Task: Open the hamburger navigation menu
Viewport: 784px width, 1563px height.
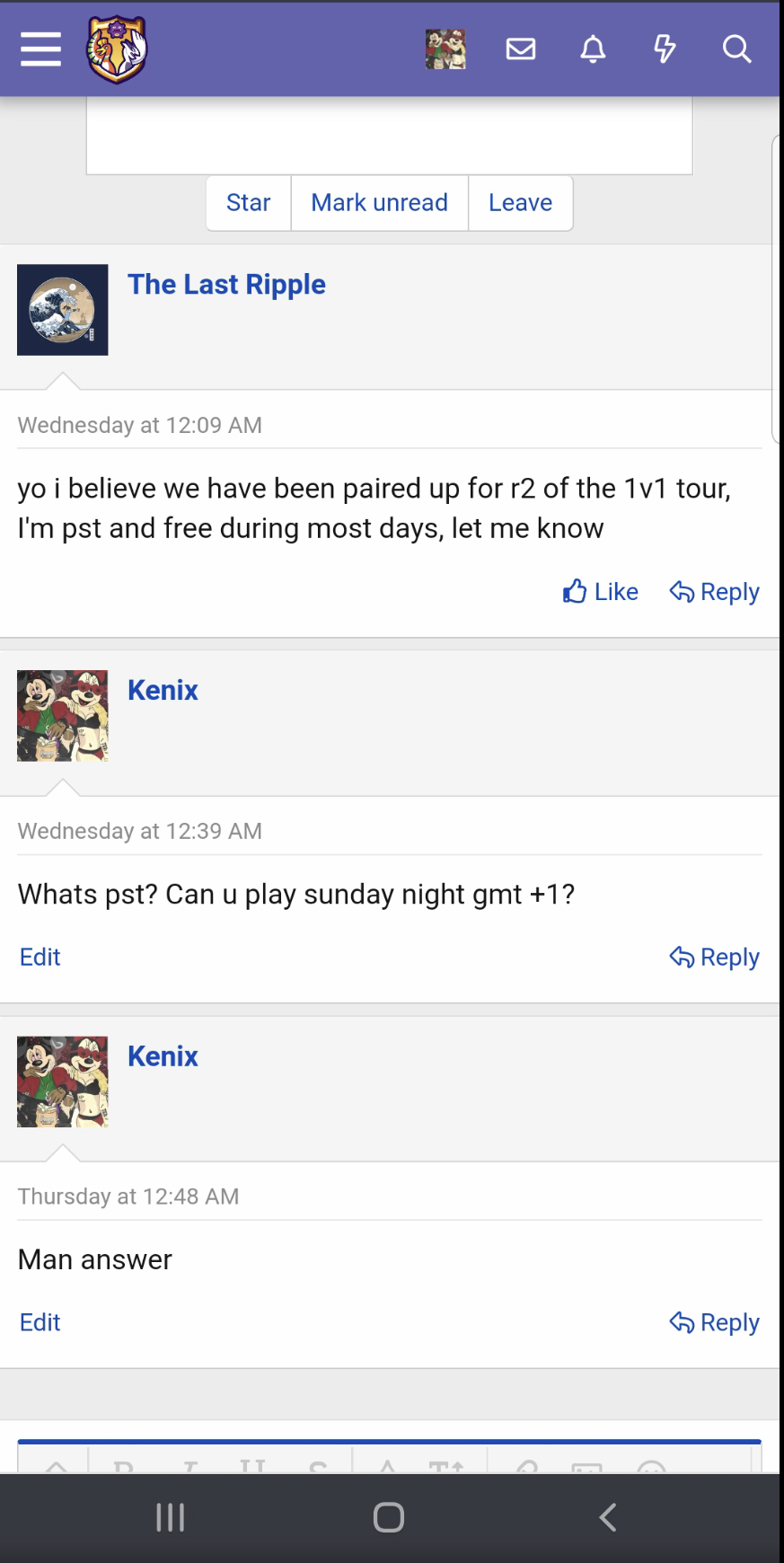Action: pos(41,49)
